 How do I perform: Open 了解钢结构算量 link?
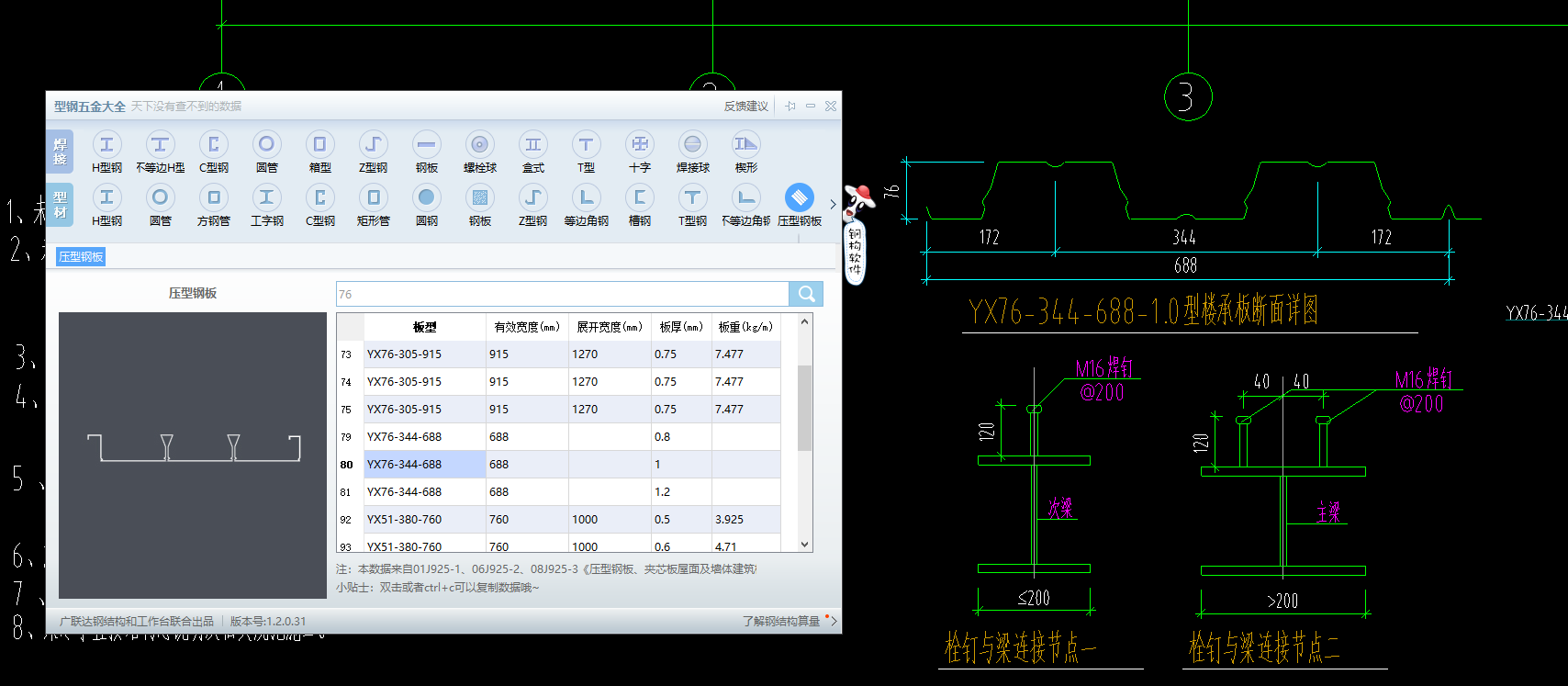[781, 622]
